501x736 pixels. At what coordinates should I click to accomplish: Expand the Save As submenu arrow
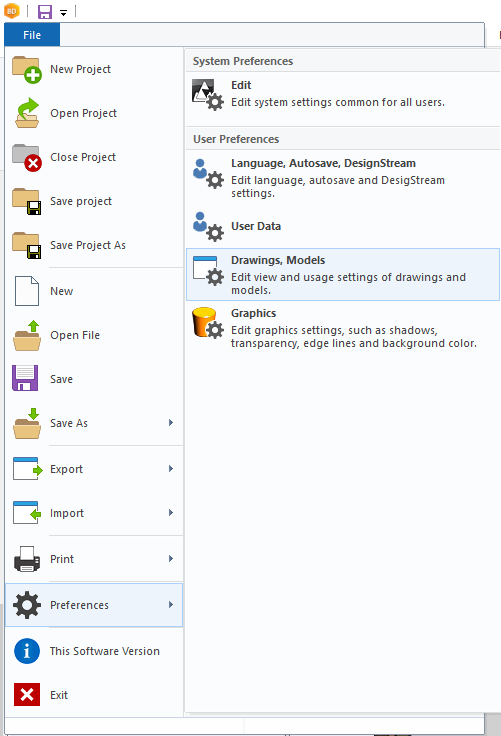pyautogui.click(x=171, y=423)
